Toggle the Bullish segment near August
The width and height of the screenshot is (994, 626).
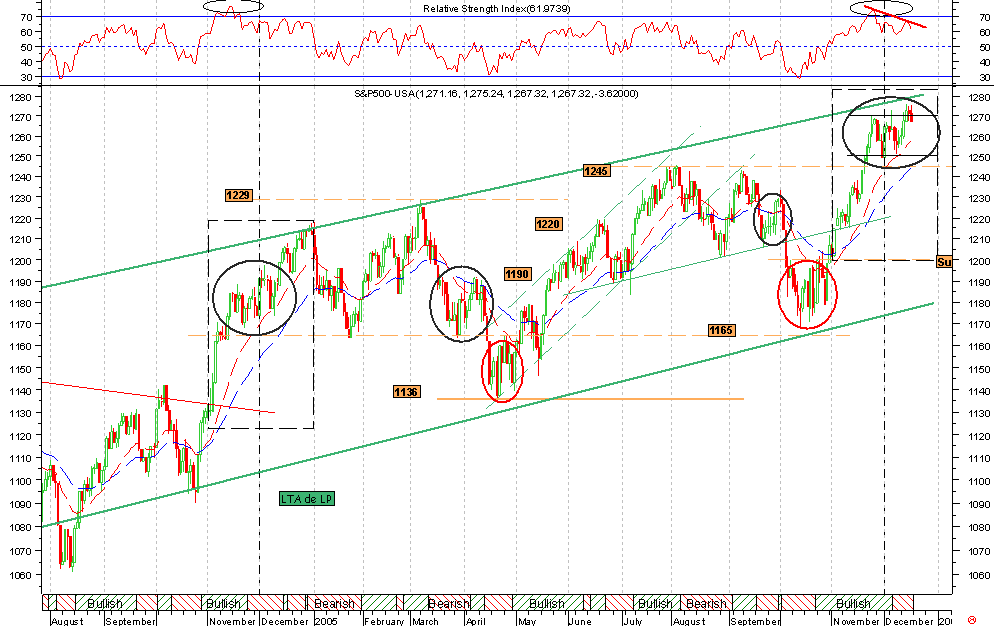coord(103,603)
